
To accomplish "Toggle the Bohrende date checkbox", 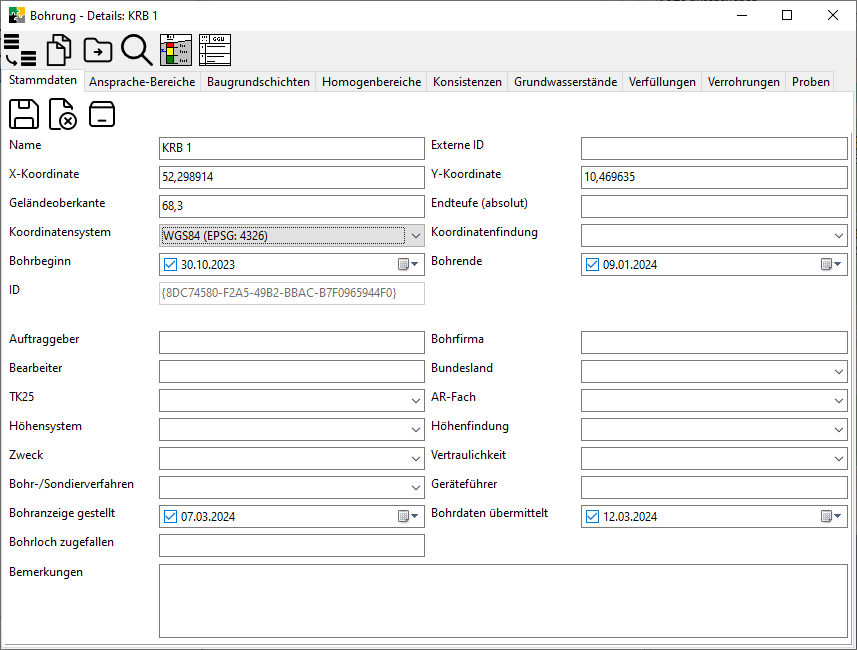I will [592, 265].
